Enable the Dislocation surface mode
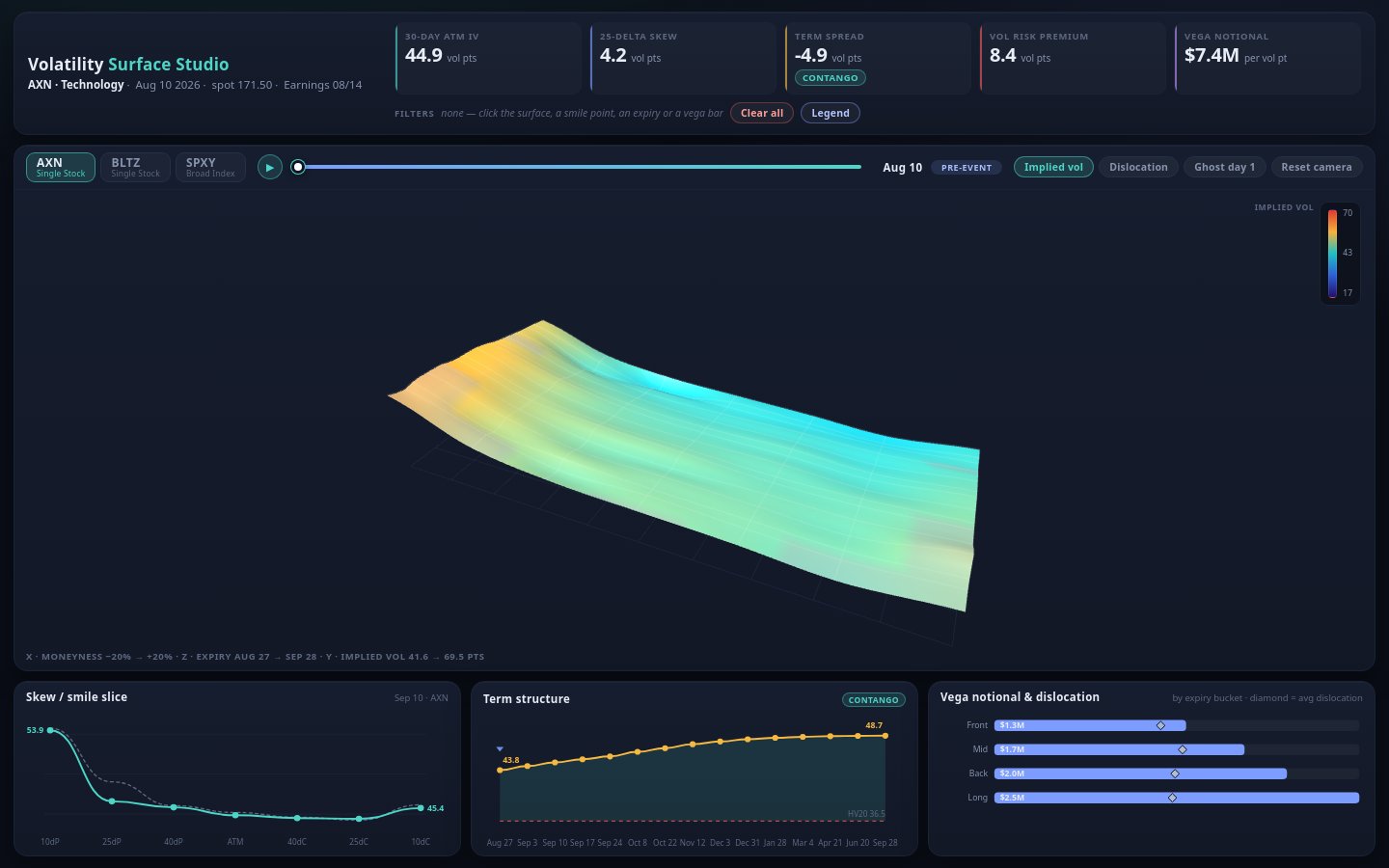 coord(1138,167)
